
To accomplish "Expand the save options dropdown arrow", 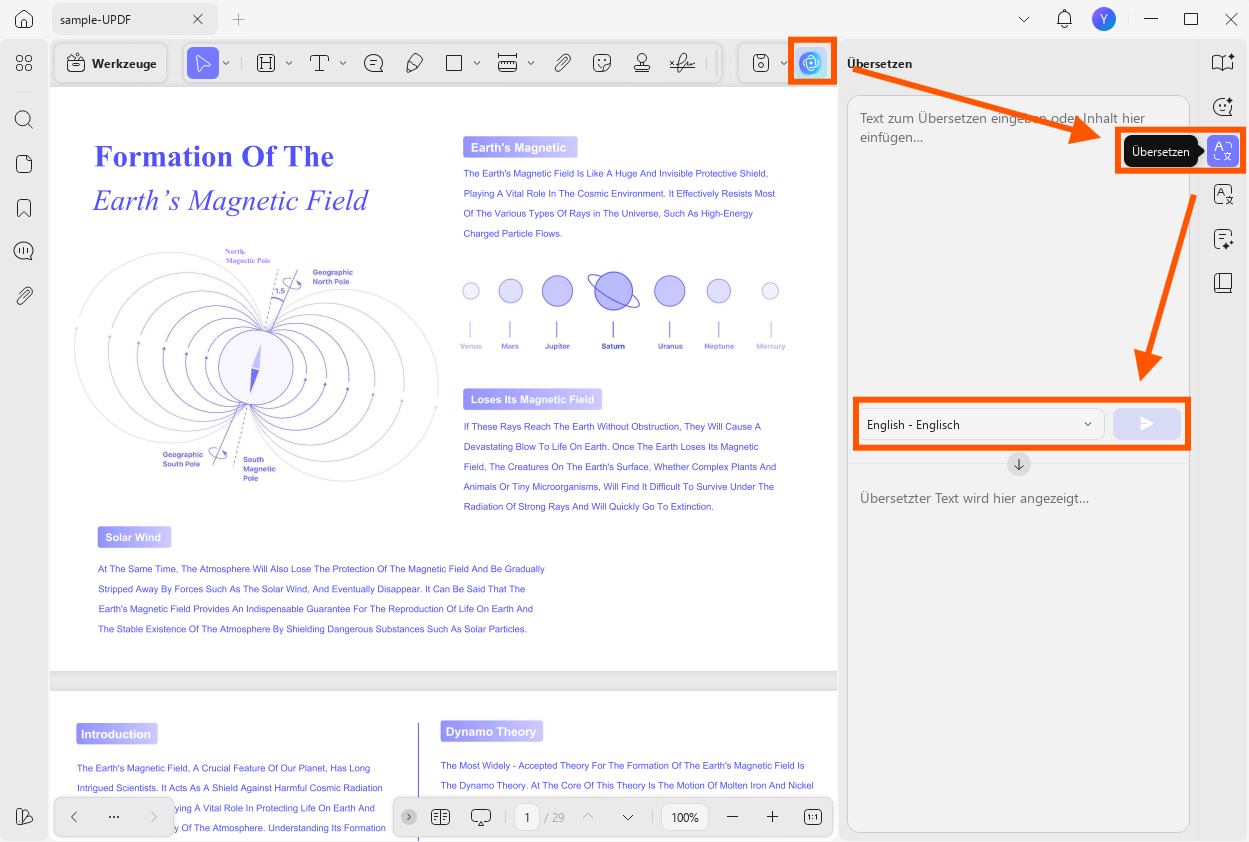I will pyautogui.click(x=783, y=63).
